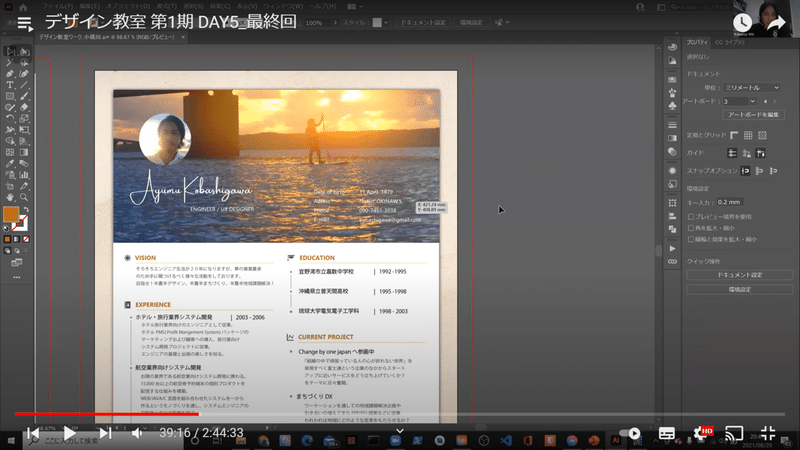800x450 pixels.
Task: Pick the Gradient tool
Action: click(24, 153)
